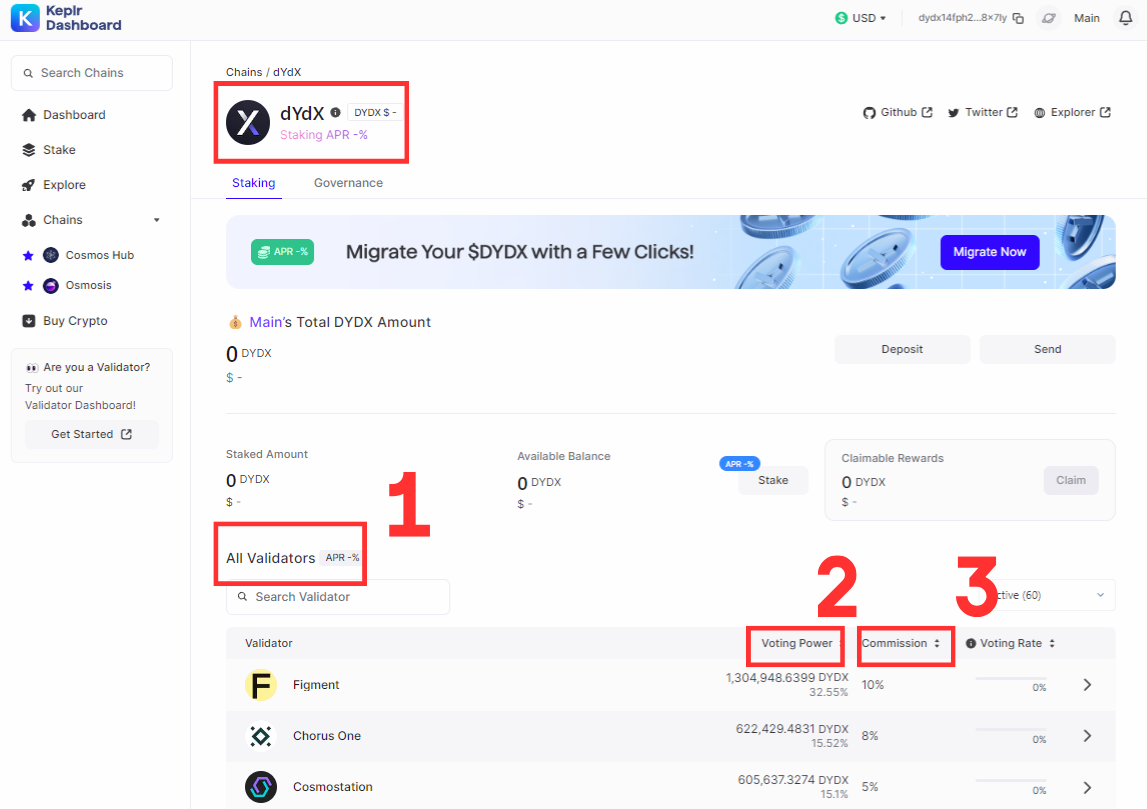Open the Github link
The image size is (1147, 809).
coord(897,113)
